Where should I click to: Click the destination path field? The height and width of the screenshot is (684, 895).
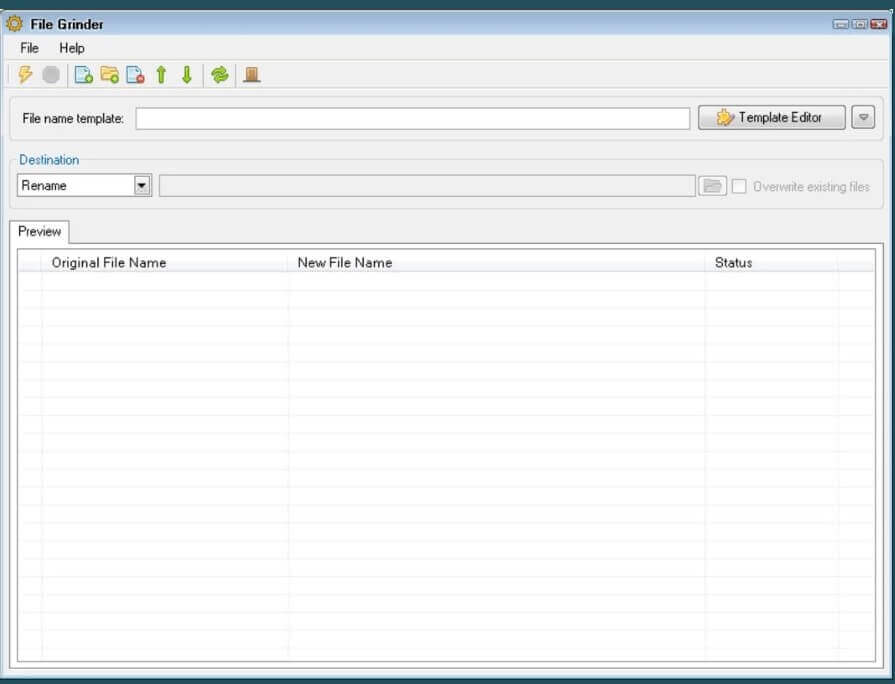[427, 186]
